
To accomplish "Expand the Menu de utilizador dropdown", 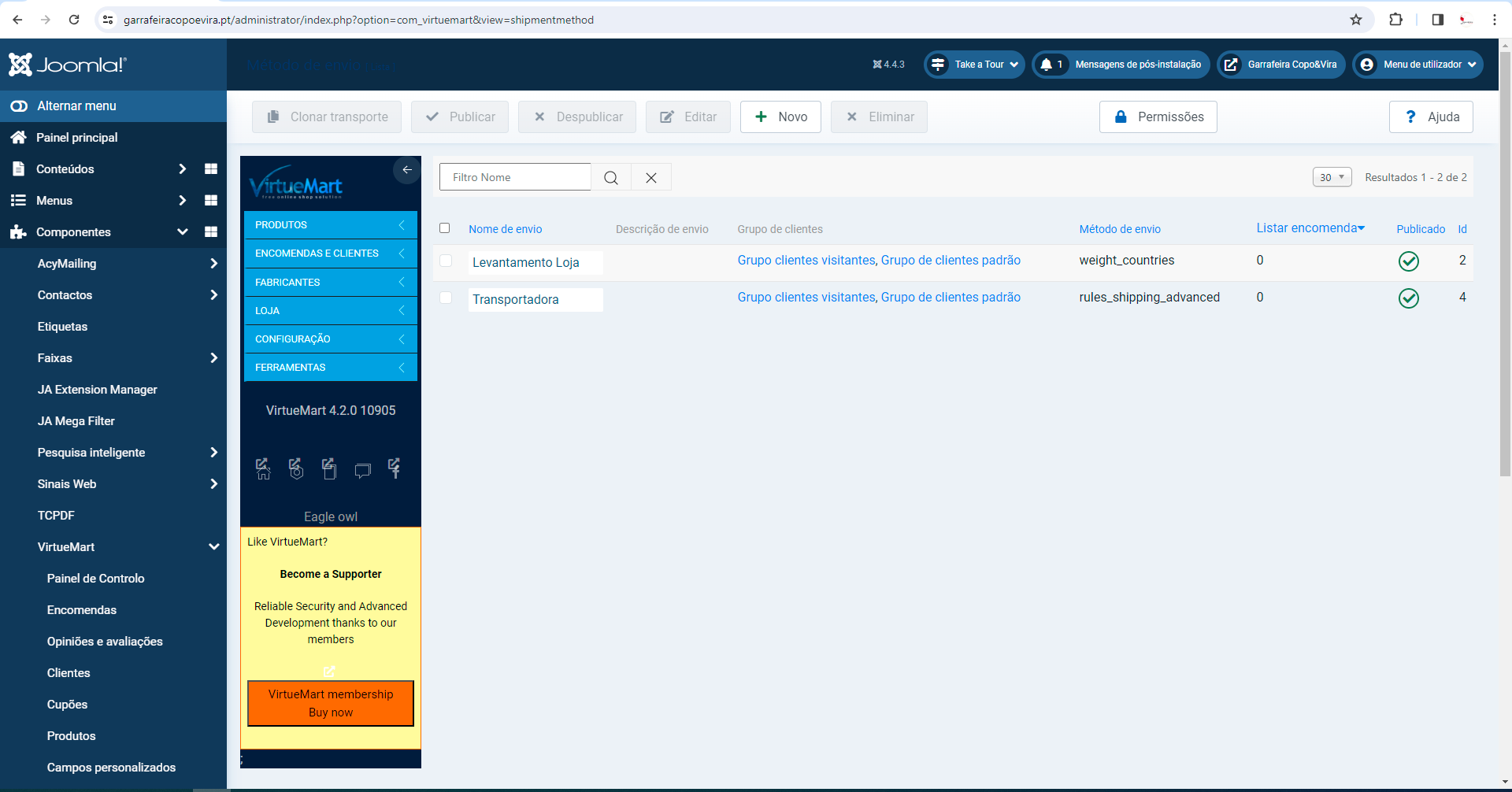I will coord(1417,65).
